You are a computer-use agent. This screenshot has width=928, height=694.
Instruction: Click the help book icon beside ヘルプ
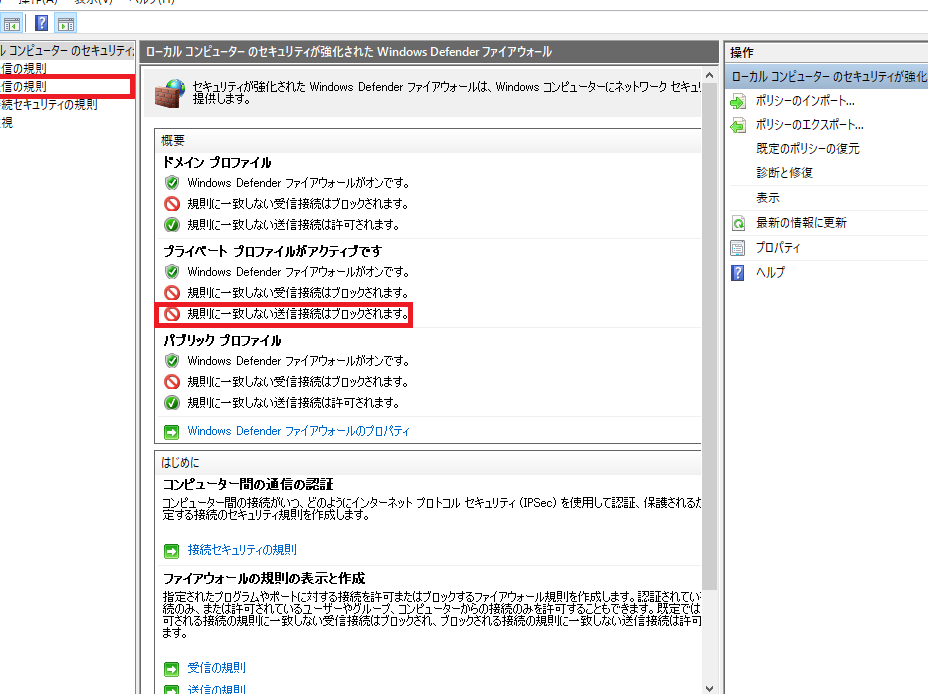coord(738,273)
